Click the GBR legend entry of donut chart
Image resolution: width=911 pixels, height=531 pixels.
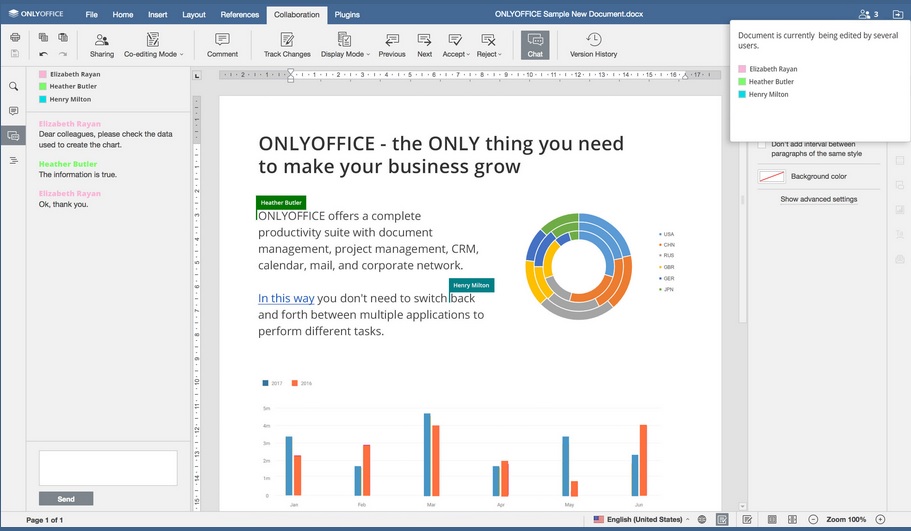pyautogui.click(x=666, y=267)
